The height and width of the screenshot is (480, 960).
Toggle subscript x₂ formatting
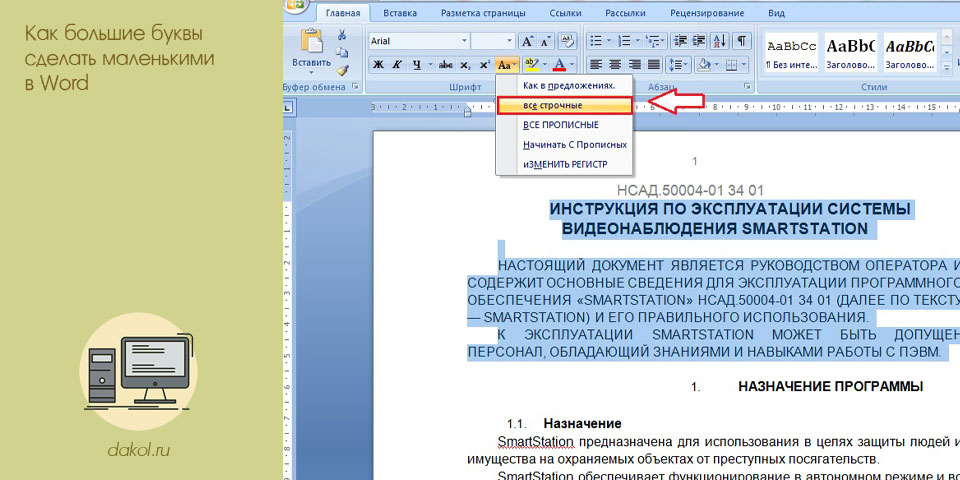465,64
